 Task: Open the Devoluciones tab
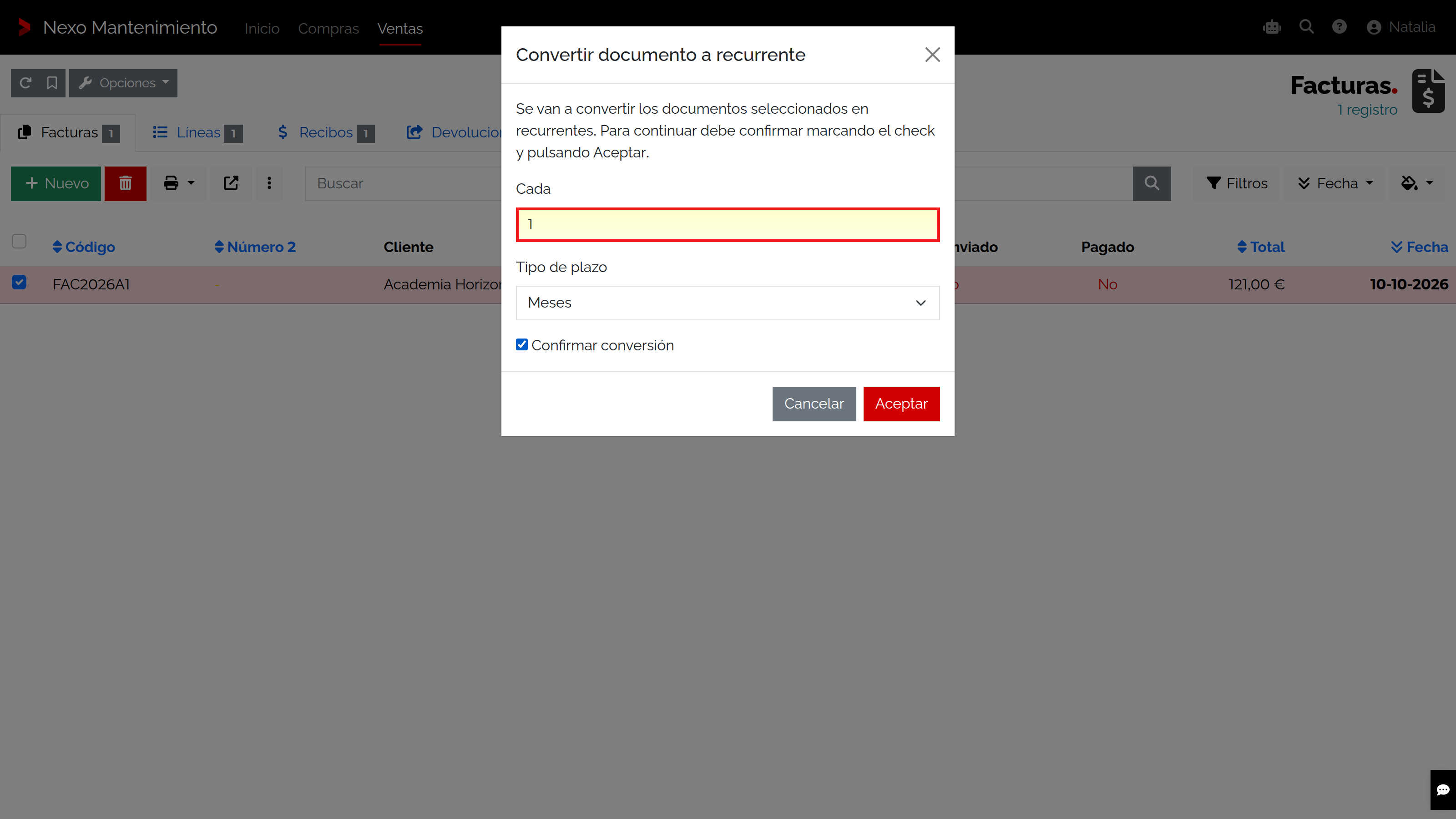(454, 133)
